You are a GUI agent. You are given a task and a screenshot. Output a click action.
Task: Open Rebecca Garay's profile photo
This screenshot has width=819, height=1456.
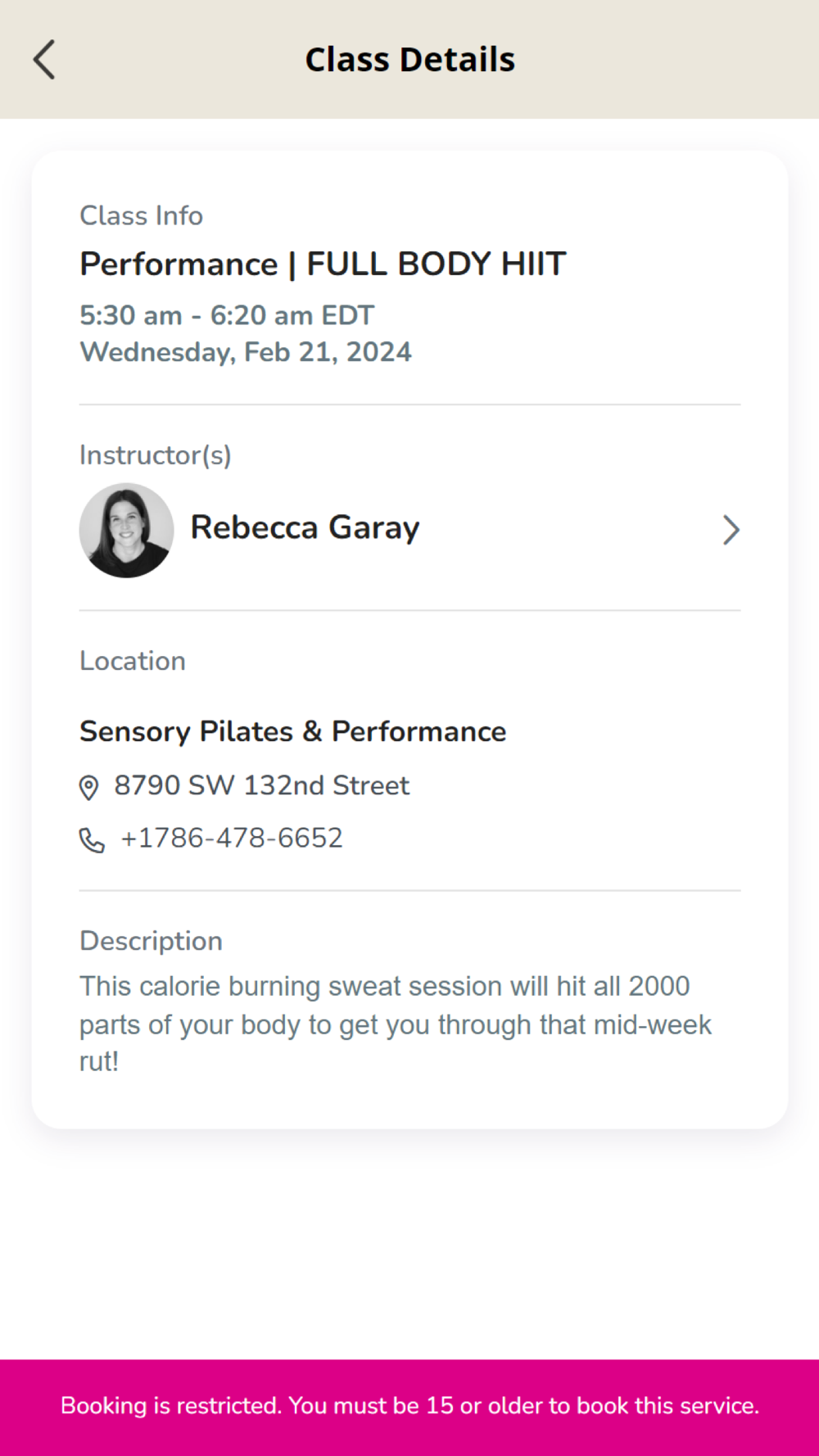pyautogui.click(x=126, y=530)
